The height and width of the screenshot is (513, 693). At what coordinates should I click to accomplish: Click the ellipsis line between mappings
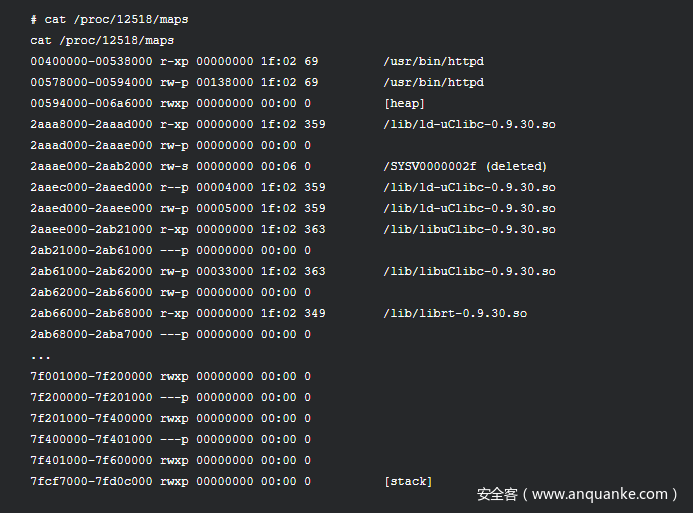[40, 357]
